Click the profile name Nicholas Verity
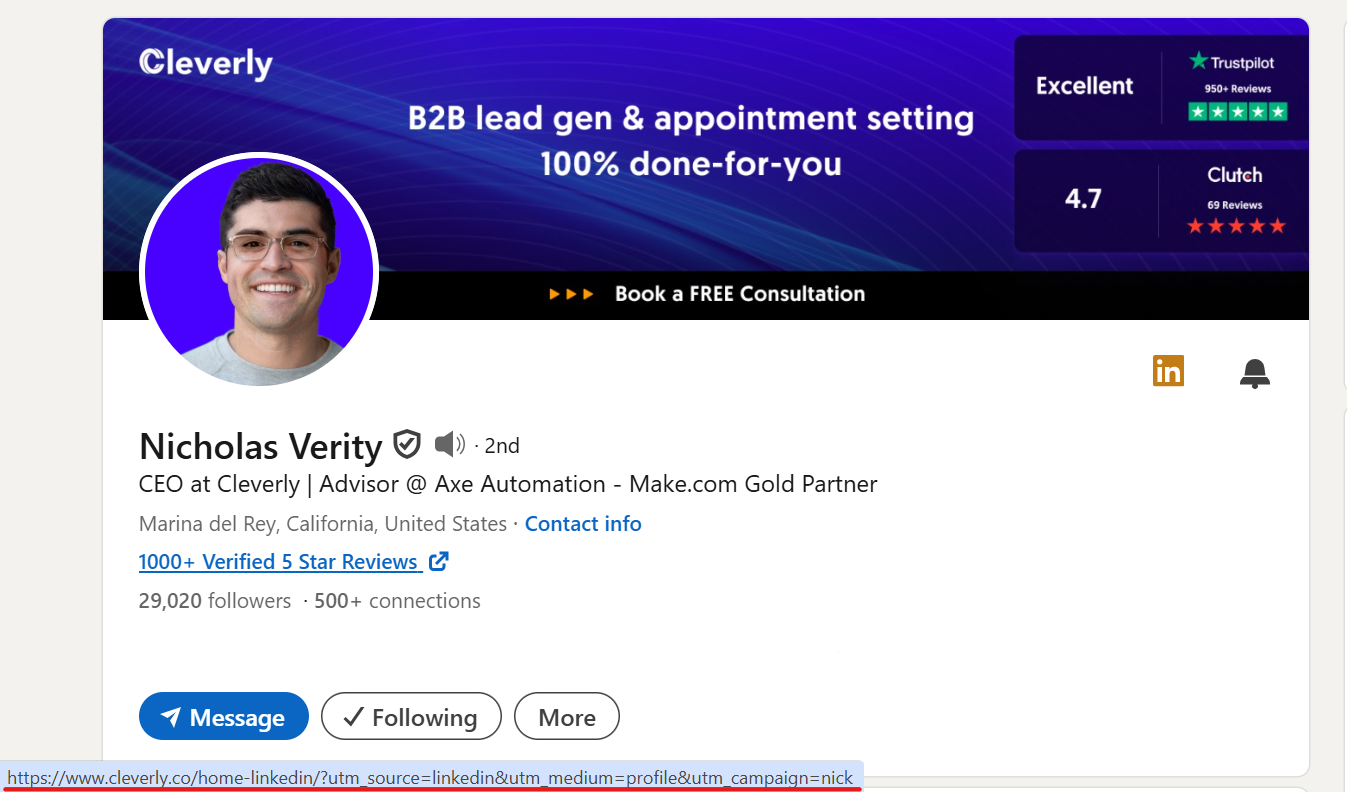1347x792 pixels. pyautogui.click(x=261, y=446)
